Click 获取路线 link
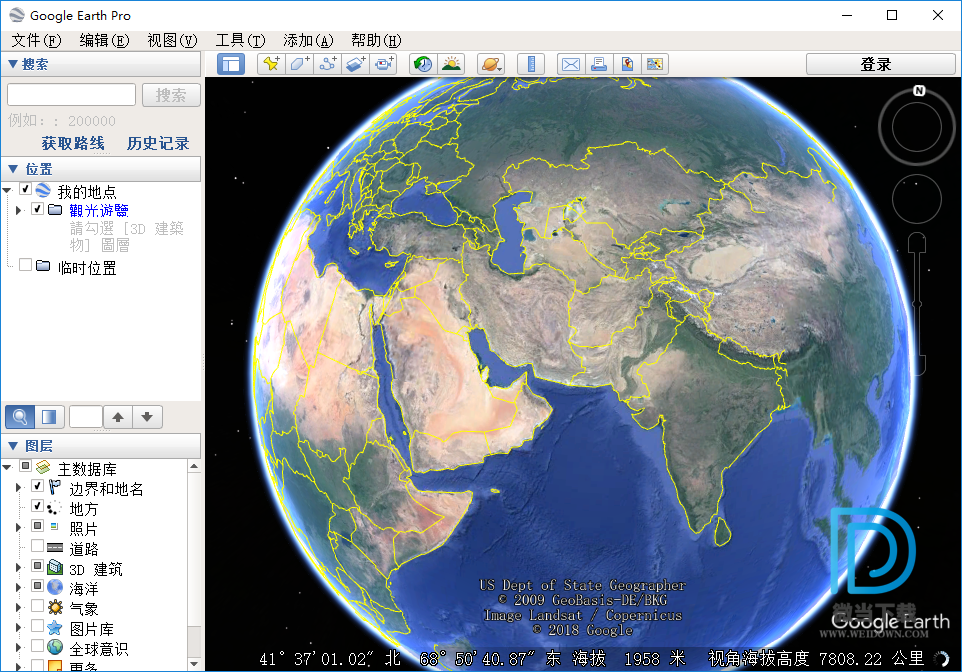 (x=73, y=144)
